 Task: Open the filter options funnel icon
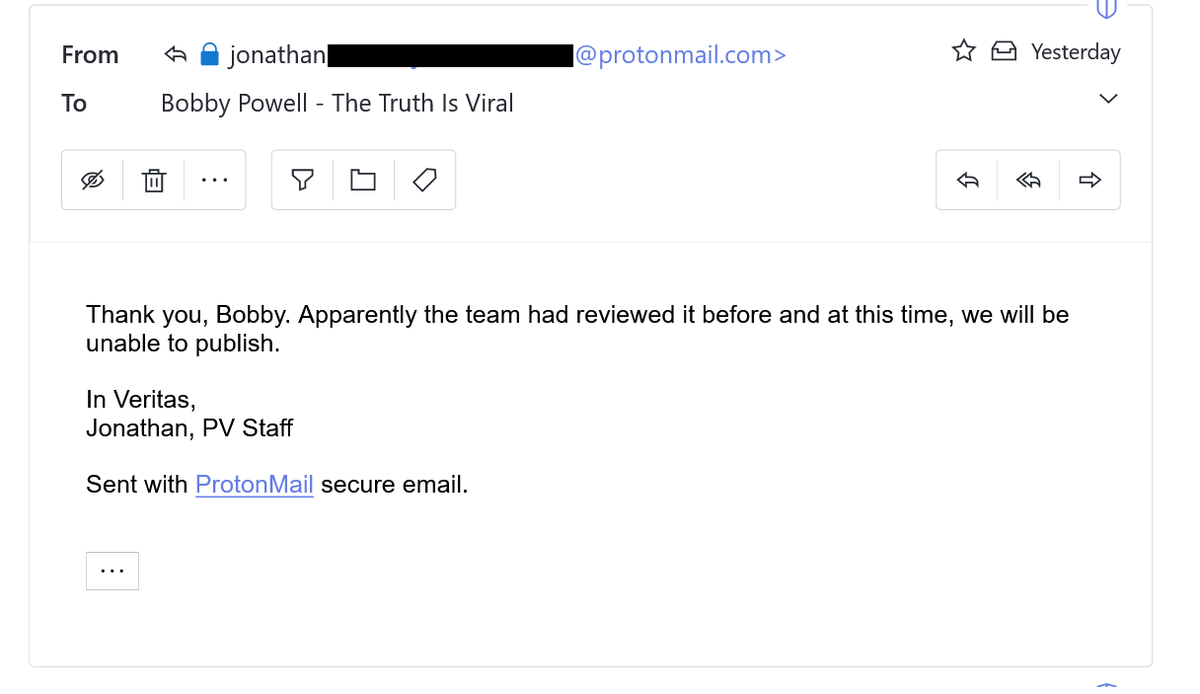click(302, 180)
